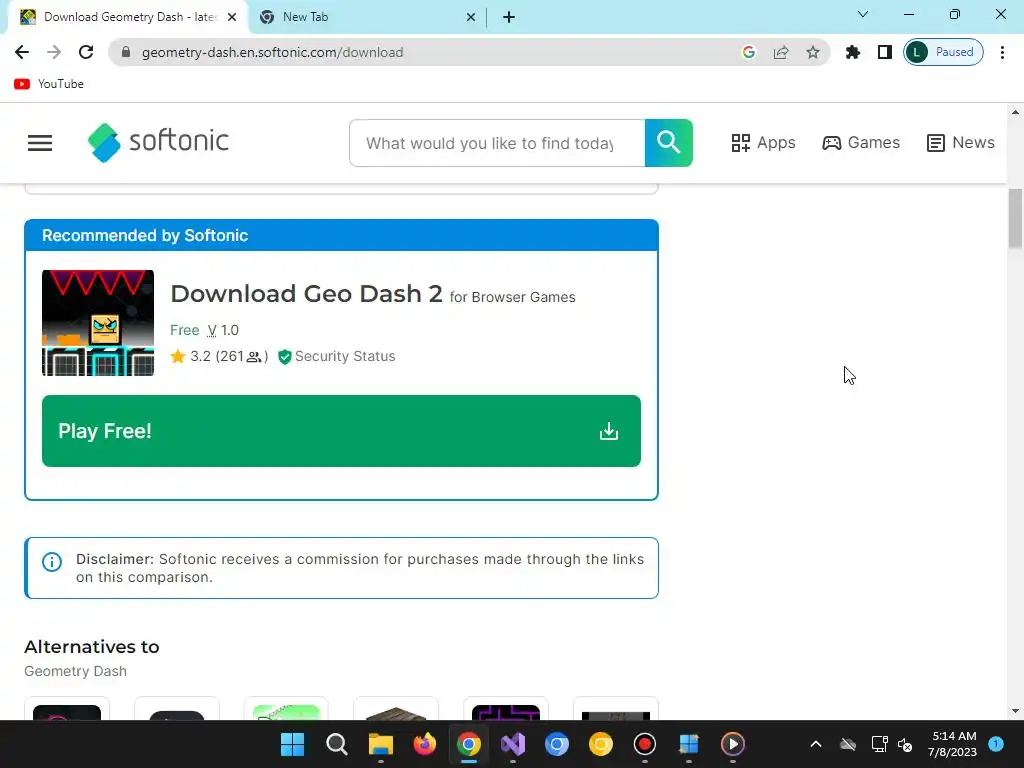1024x768 pixels.
Task: Click the page vertical scrollbar thumb
Action: [x=1015, y=218]
